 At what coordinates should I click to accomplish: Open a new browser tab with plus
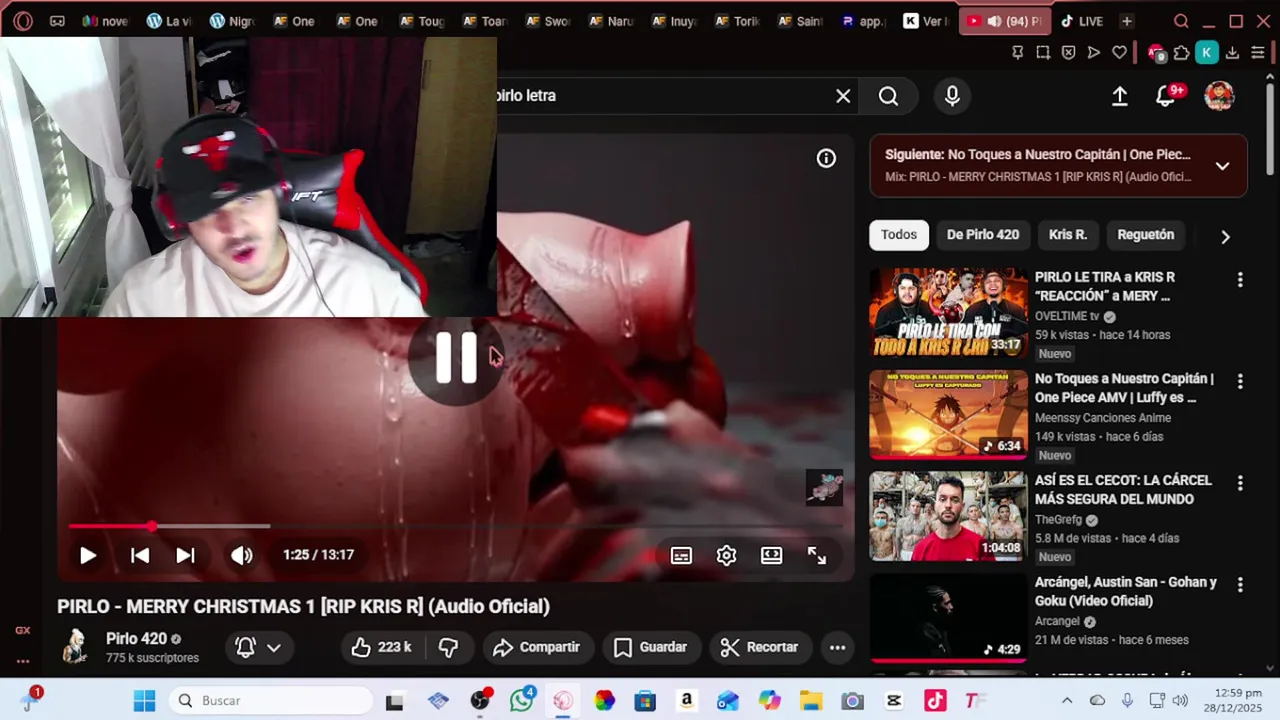pyautogui.click(x=1127, y=21)
